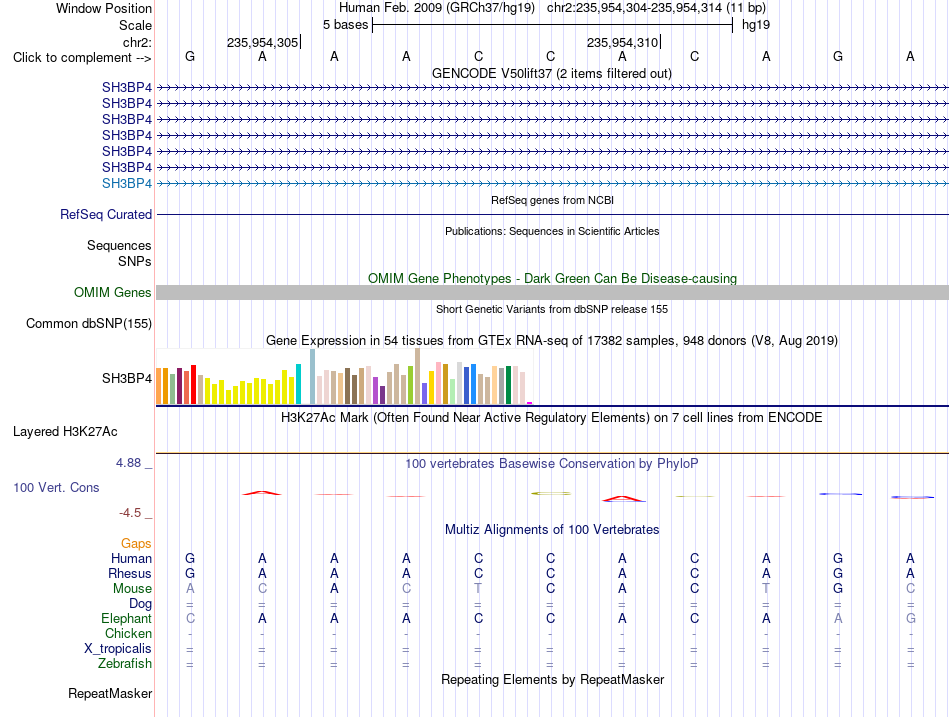Click the Sequences track label
The image size is (950, 717).
(x=119, y=245)
